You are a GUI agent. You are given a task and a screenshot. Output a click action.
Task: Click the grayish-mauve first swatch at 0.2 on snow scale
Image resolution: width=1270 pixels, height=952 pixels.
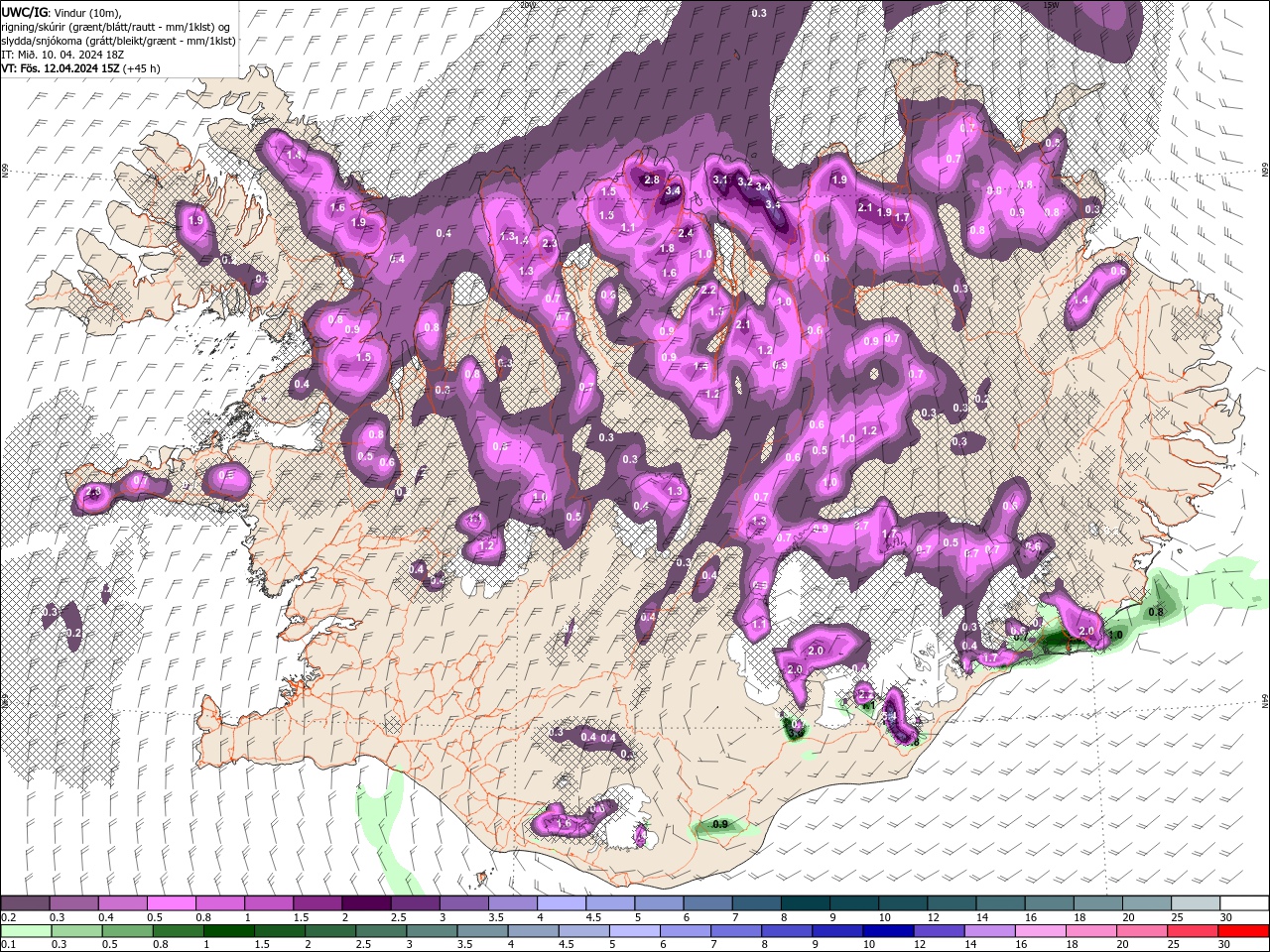(25, 903)
